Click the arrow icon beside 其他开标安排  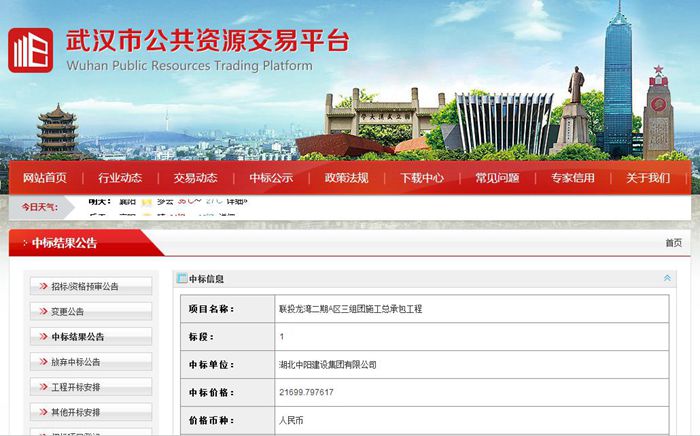(43, 412)
